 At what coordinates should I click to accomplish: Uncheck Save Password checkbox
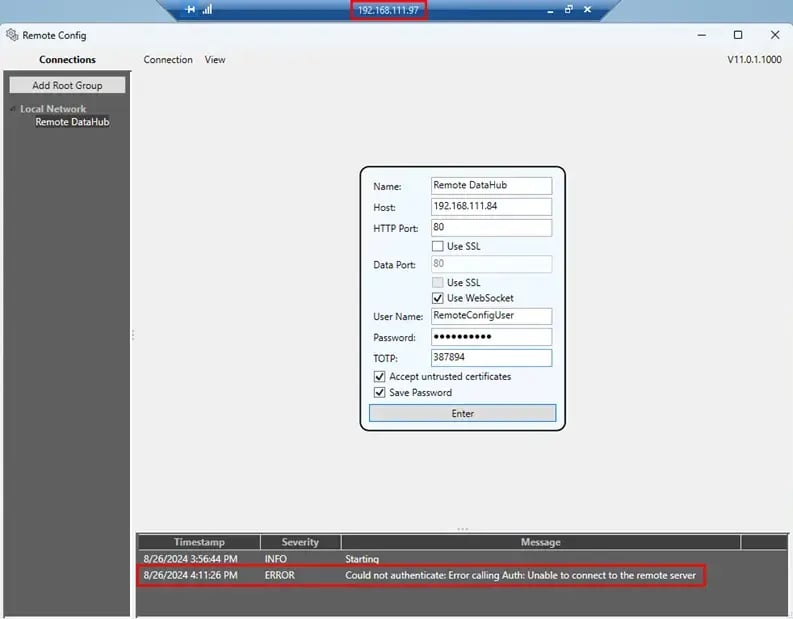tap(379, 392)
